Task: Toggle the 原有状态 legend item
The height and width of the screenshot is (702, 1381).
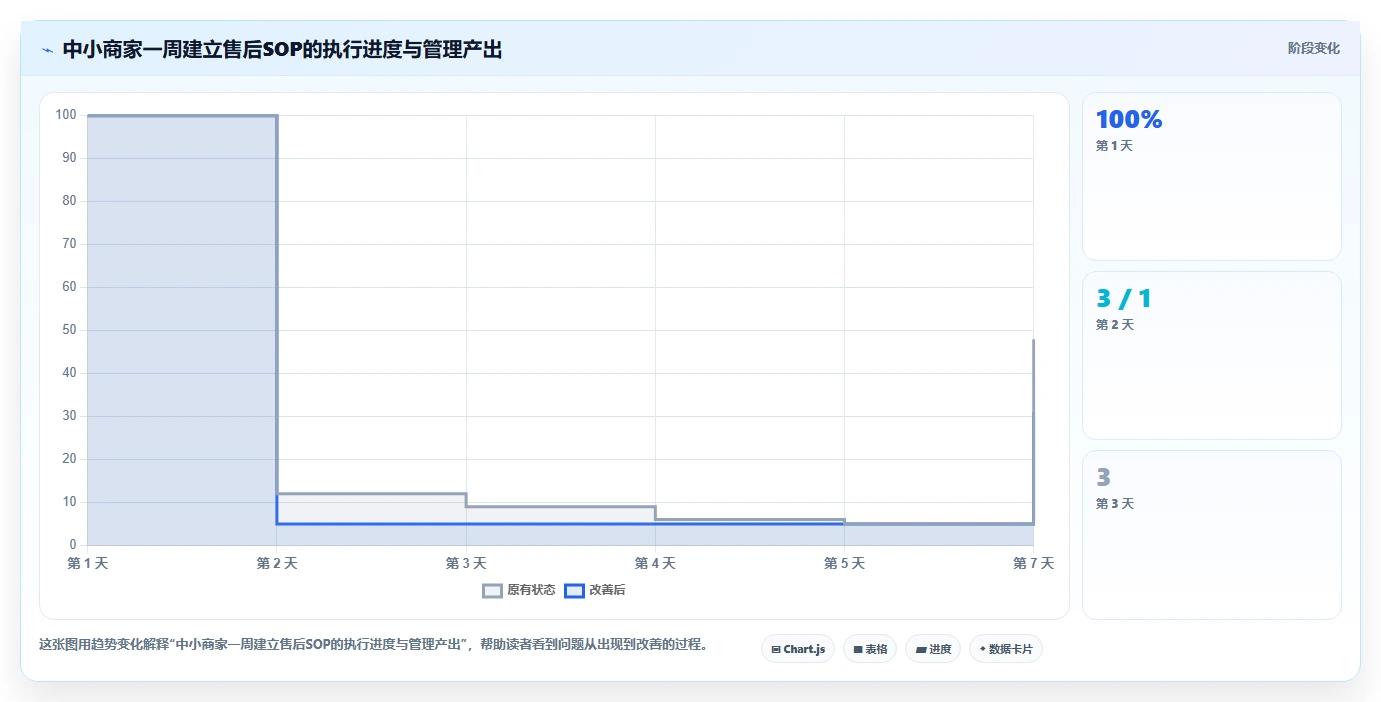Action: [x=519, y=590]
